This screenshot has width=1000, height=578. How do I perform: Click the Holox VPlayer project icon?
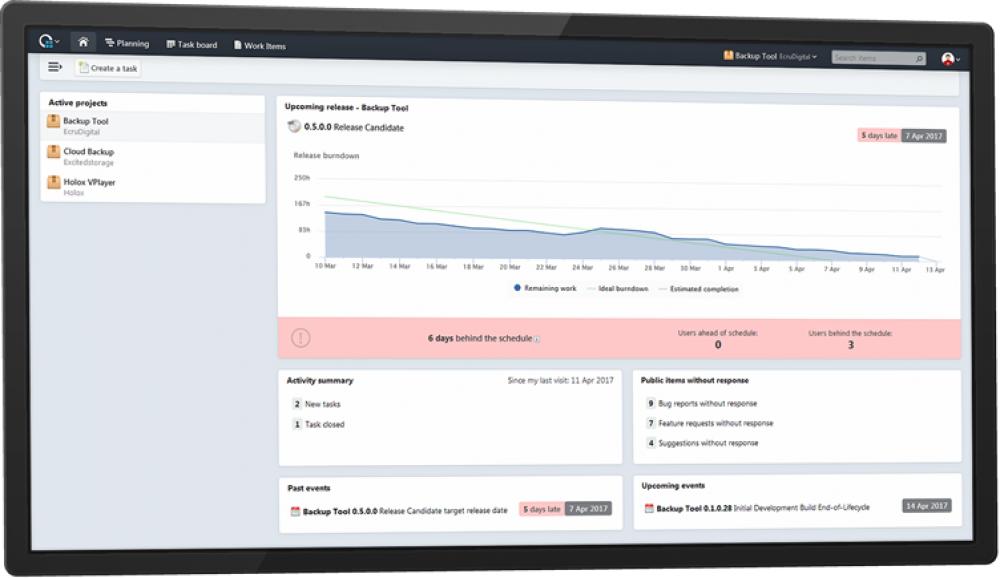(x=54, y=183)
